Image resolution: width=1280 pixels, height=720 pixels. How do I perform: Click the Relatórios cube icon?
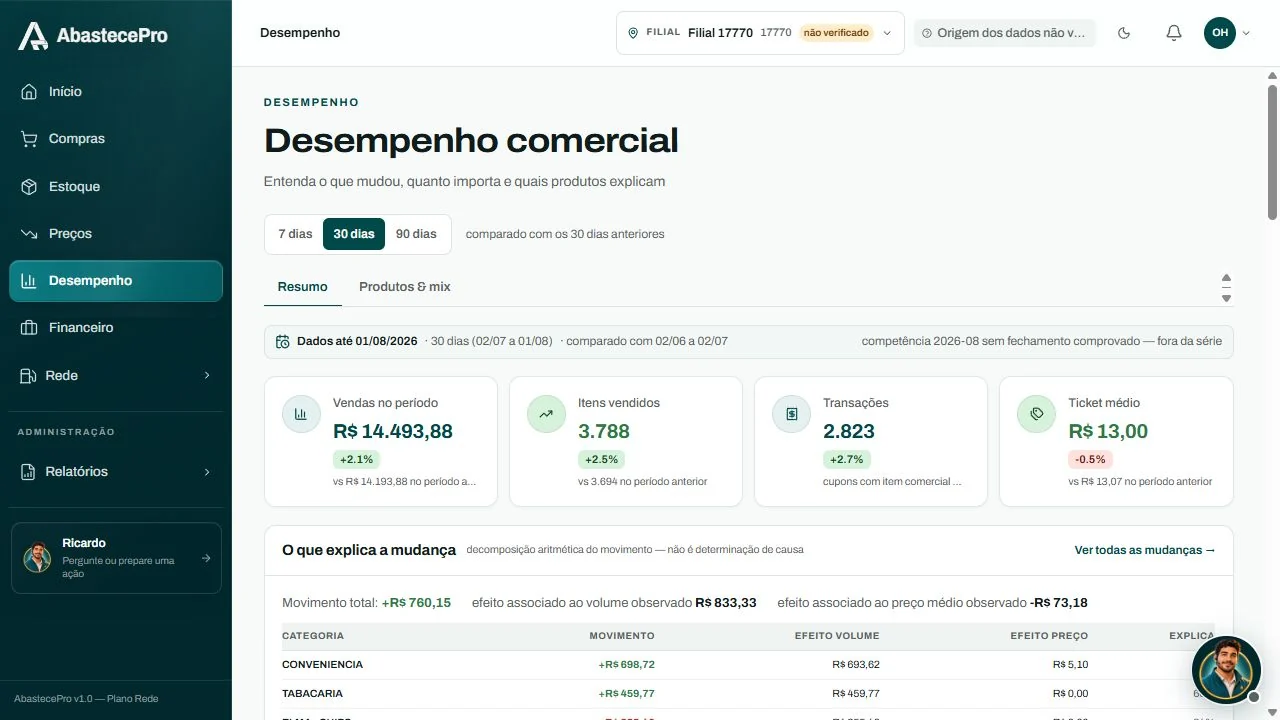[x=27, y=472]
